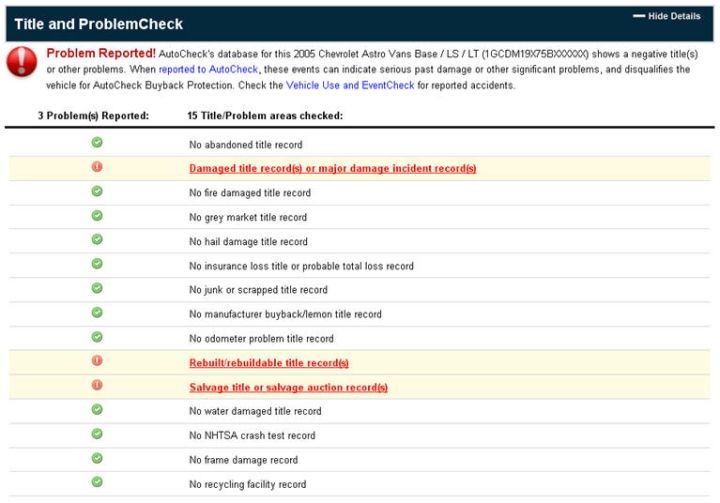This screenshot has width=720, height=503.
Task: Click the Title and ProblemCheck header title
Action: pyautogui.click(x=99, y=24)
